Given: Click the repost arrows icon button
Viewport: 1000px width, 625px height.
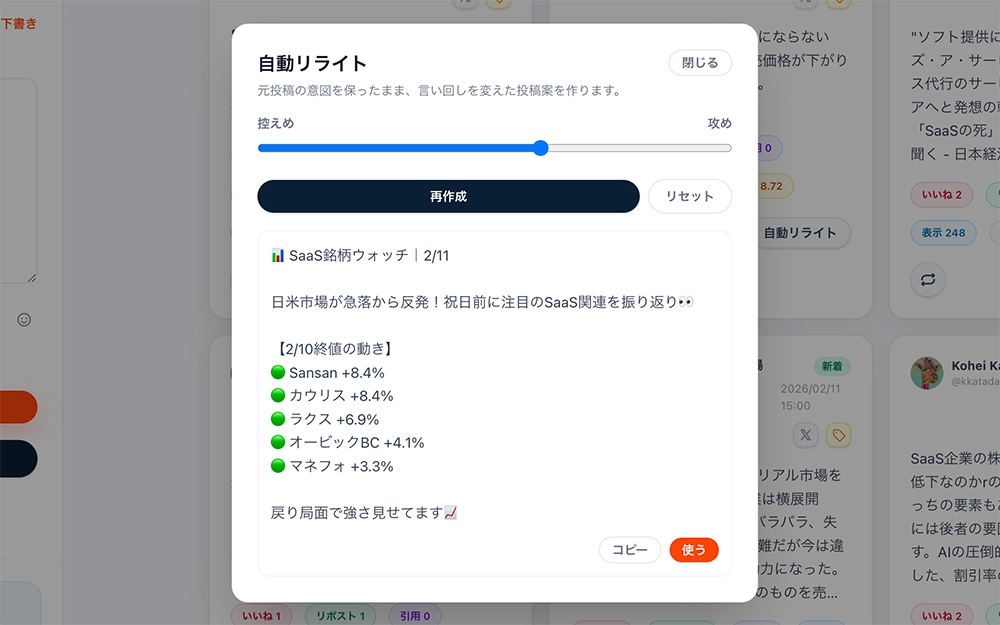Looking at the screenshot, I should pyautogui.click(x=928, y=279).
